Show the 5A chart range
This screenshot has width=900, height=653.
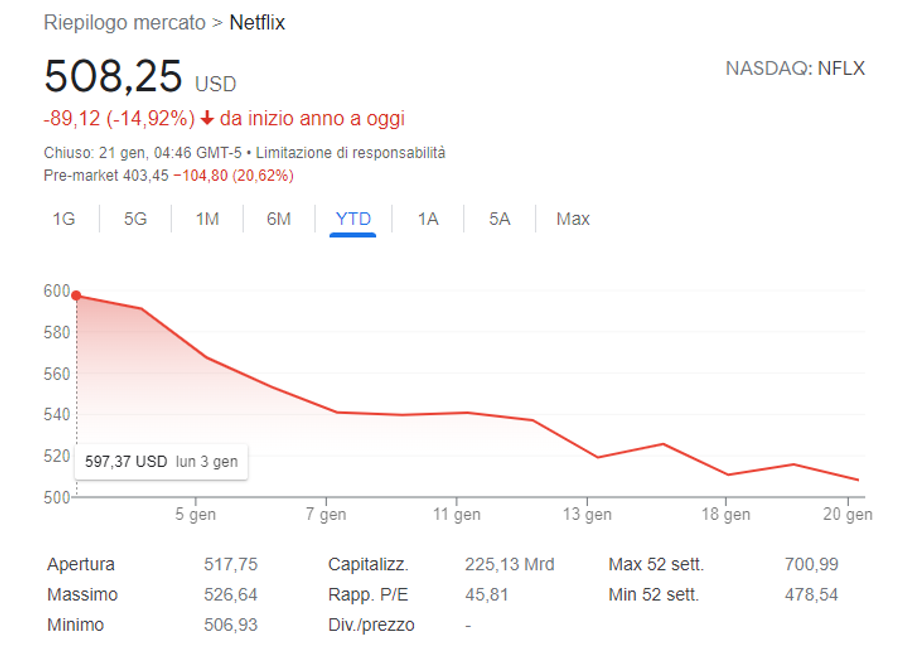499,219
